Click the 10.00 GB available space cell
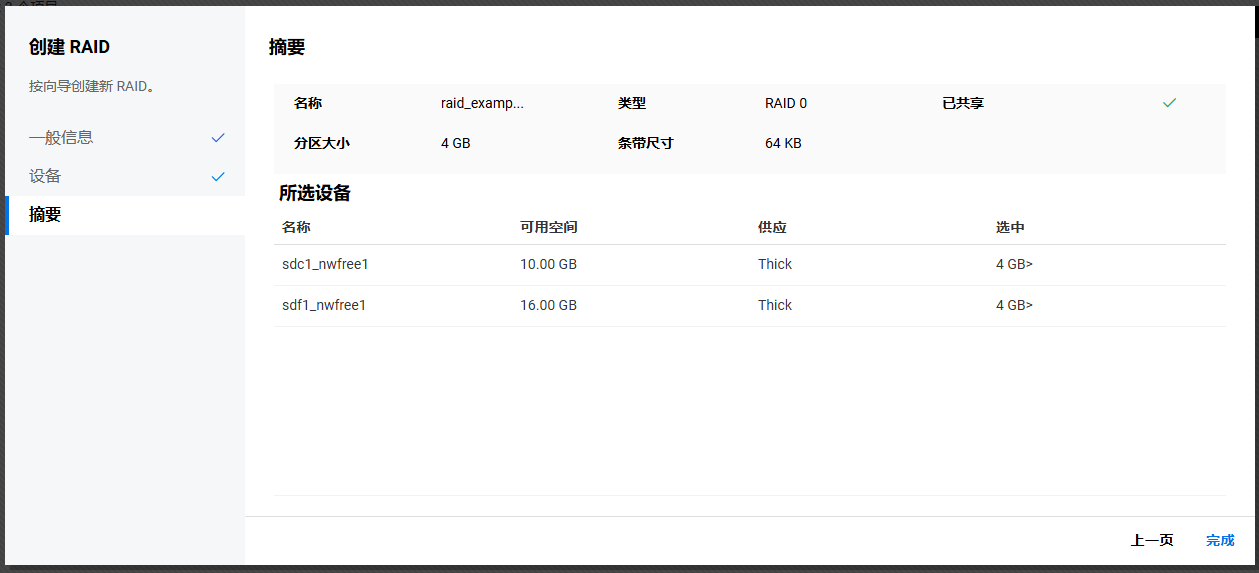 [x=548, y=264]
